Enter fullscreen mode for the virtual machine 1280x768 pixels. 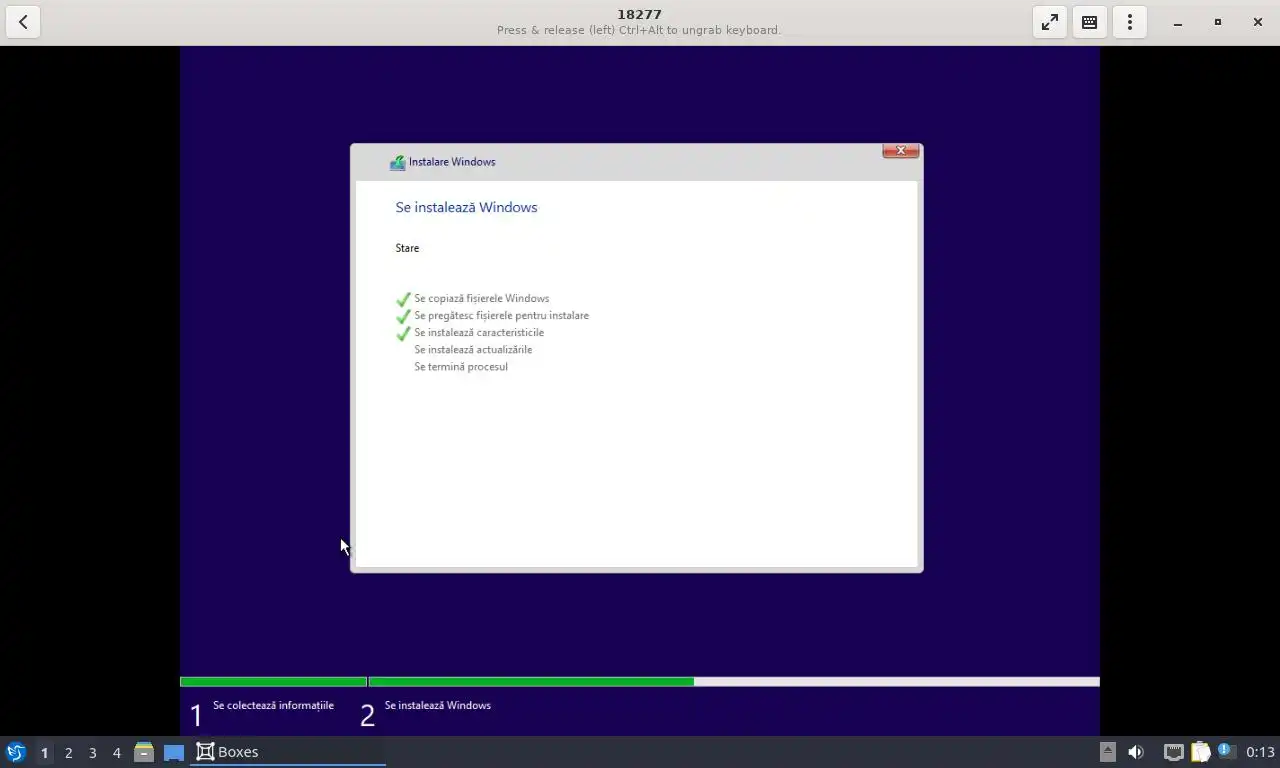point(1049,22)
